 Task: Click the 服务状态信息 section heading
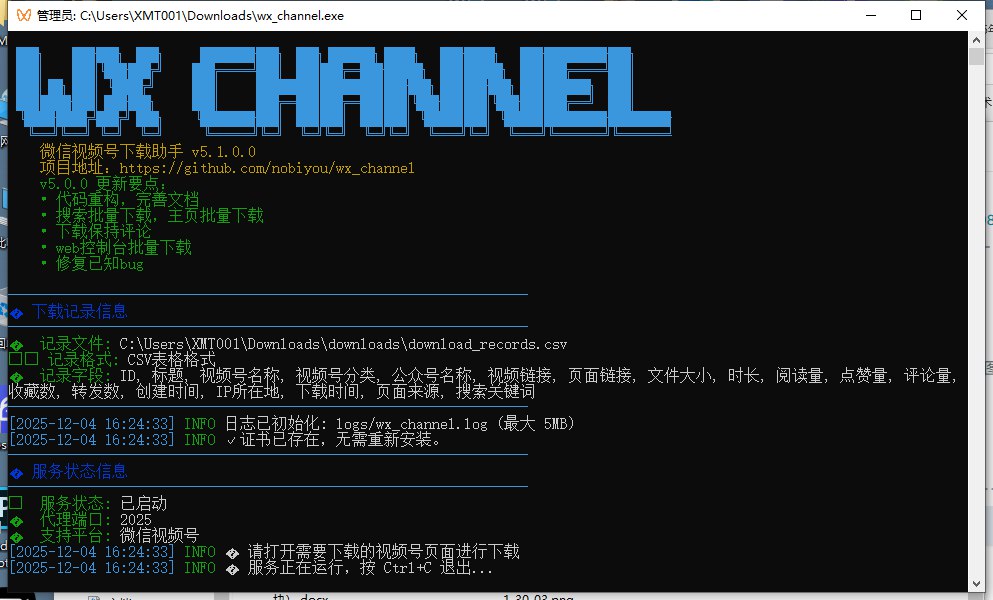80,472
